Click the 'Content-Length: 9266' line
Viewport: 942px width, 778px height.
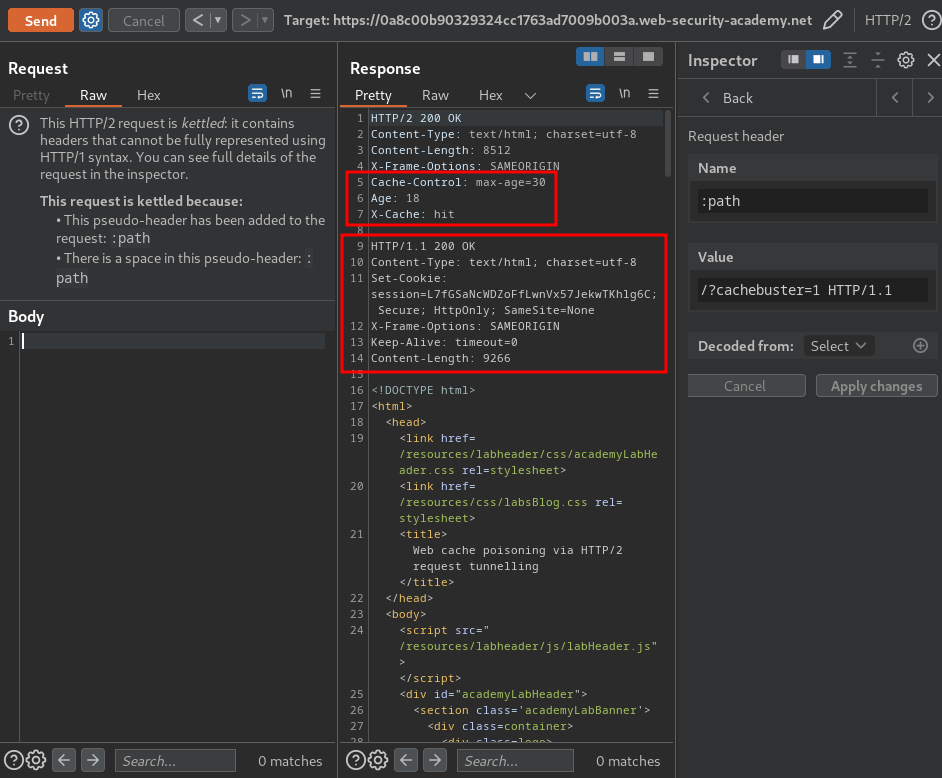pyautogui.click(x=440, y=359)
